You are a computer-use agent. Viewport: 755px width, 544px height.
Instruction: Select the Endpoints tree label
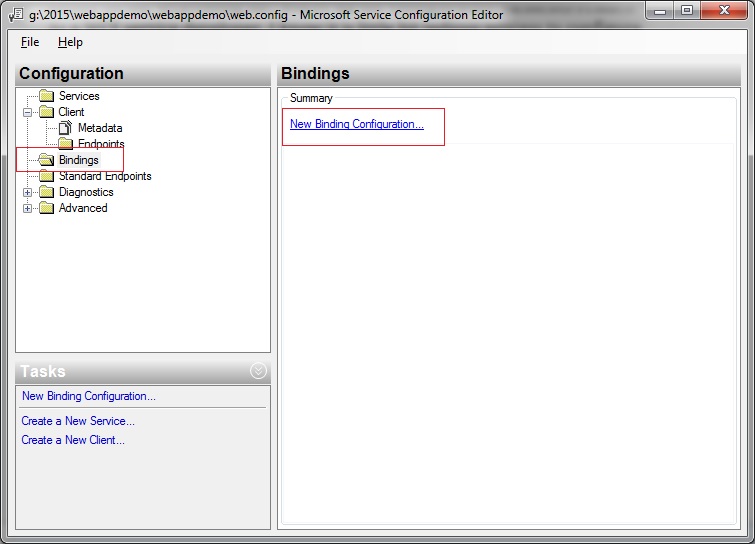(x=101, y=143)
